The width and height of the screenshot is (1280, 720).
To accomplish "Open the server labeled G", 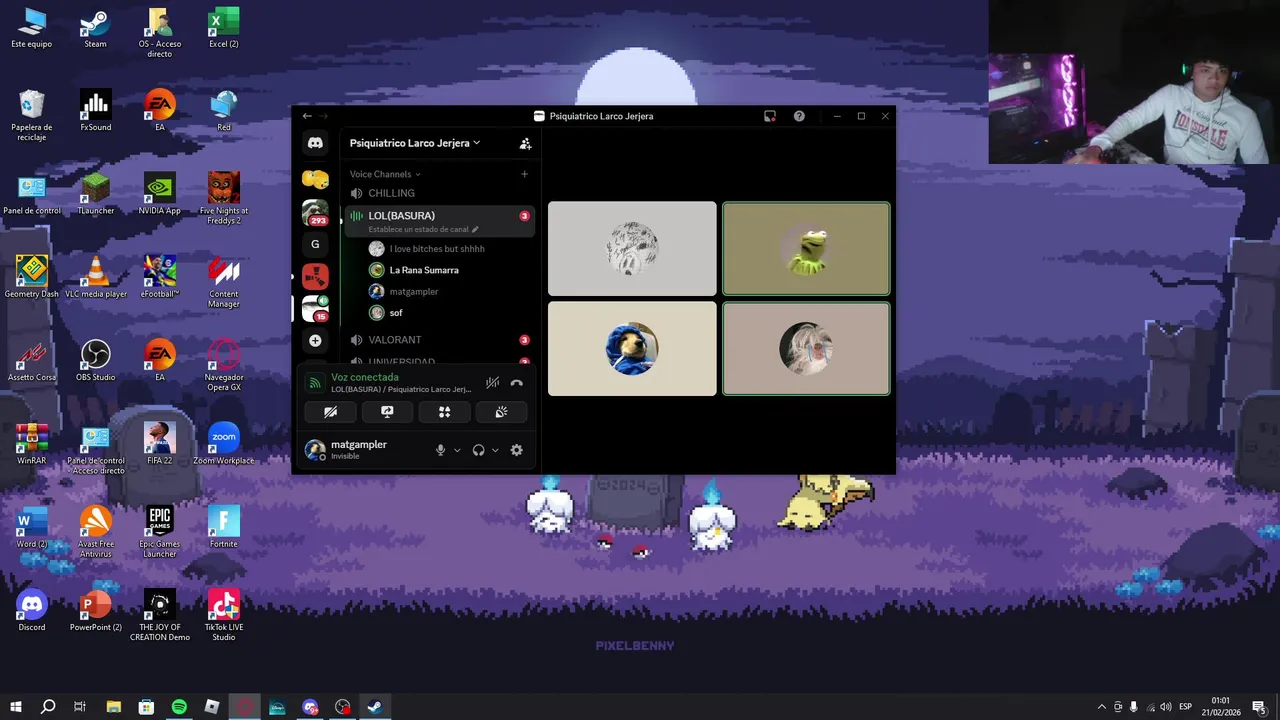I will [315, 244].
